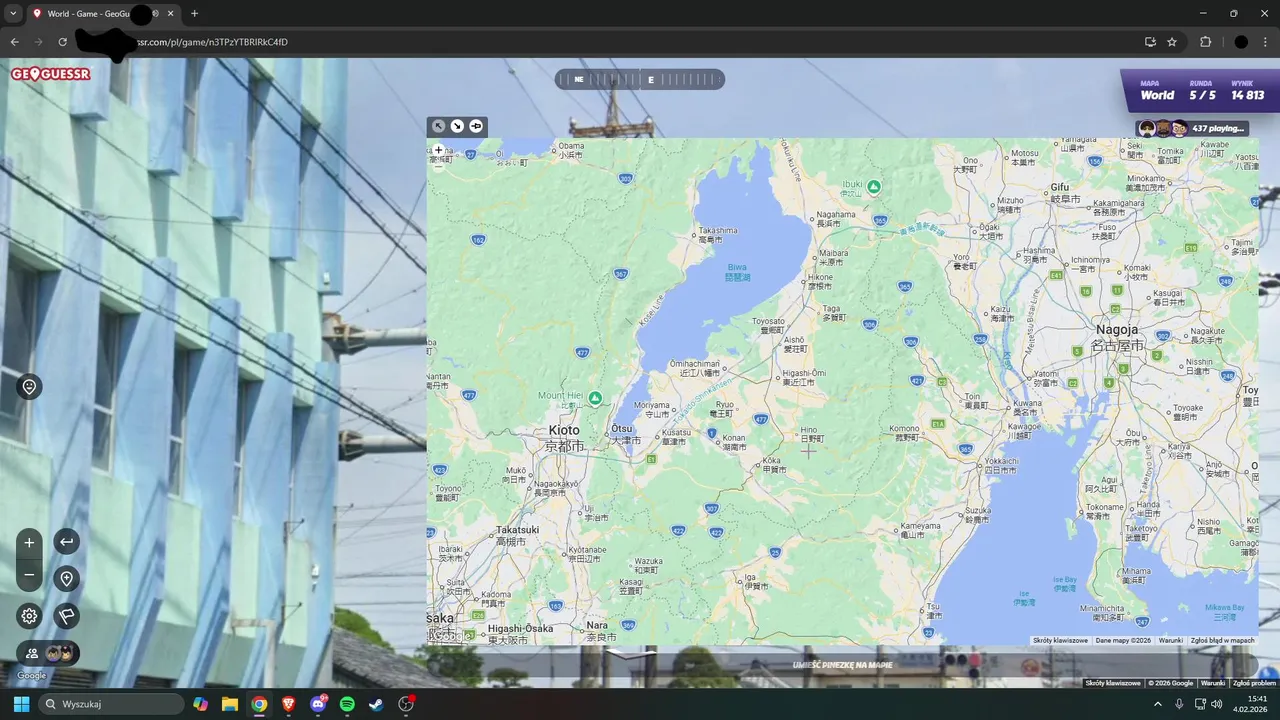
Task: Select the World - Game browser tab
Action: (x=103, y=14)
